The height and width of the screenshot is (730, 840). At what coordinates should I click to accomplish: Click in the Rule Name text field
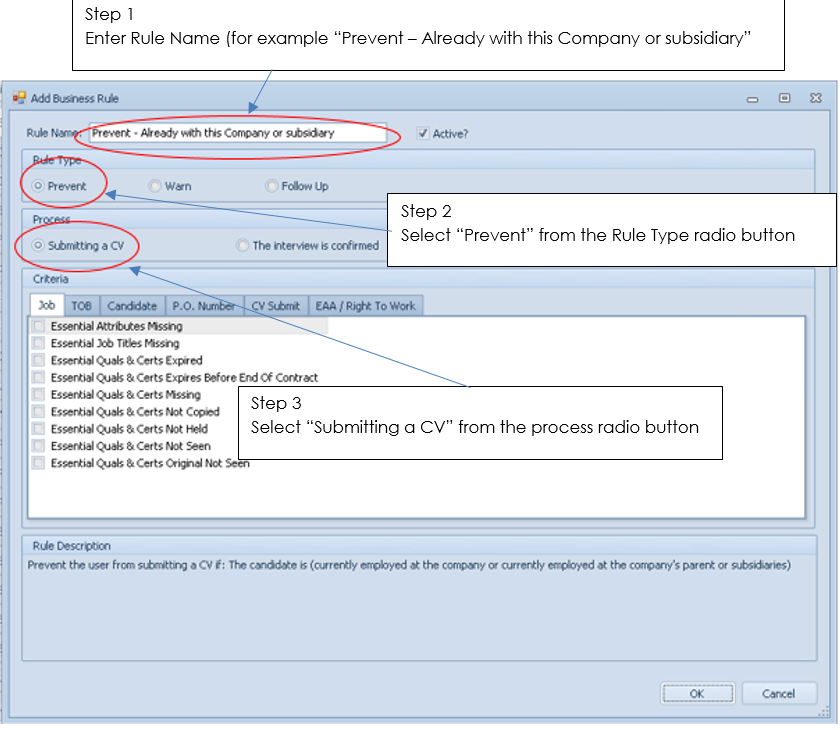[236, 133]
